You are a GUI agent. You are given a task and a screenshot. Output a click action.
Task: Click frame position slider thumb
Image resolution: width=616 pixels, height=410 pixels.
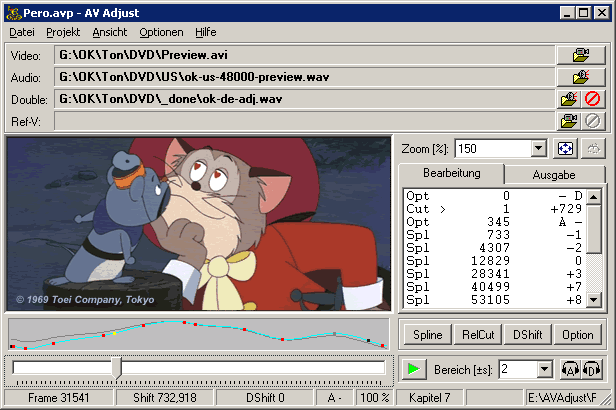tap(116, 368)
